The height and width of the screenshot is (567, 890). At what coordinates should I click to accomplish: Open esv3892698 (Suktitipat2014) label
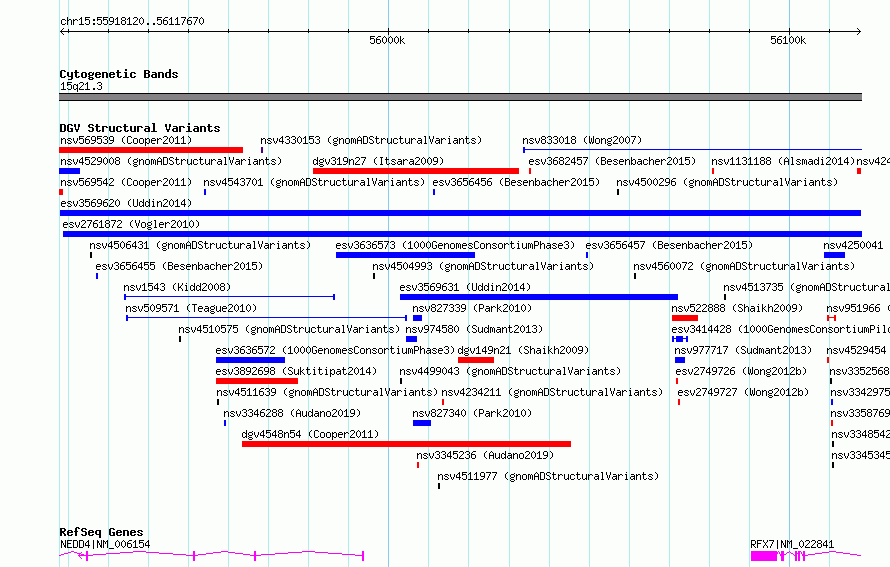296,371
